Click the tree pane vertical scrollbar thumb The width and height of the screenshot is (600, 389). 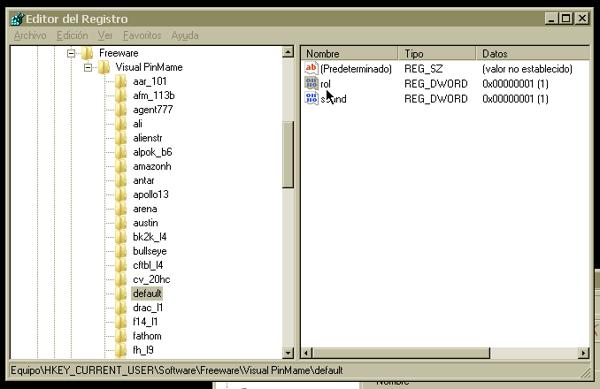point(288,155)
